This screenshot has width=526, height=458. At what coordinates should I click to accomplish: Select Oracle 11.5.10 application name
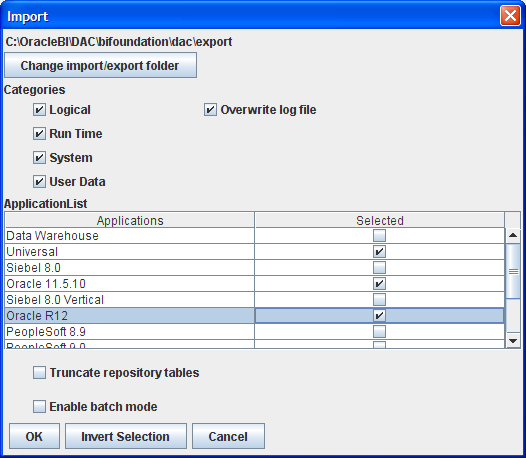click(x=46, y=284)
